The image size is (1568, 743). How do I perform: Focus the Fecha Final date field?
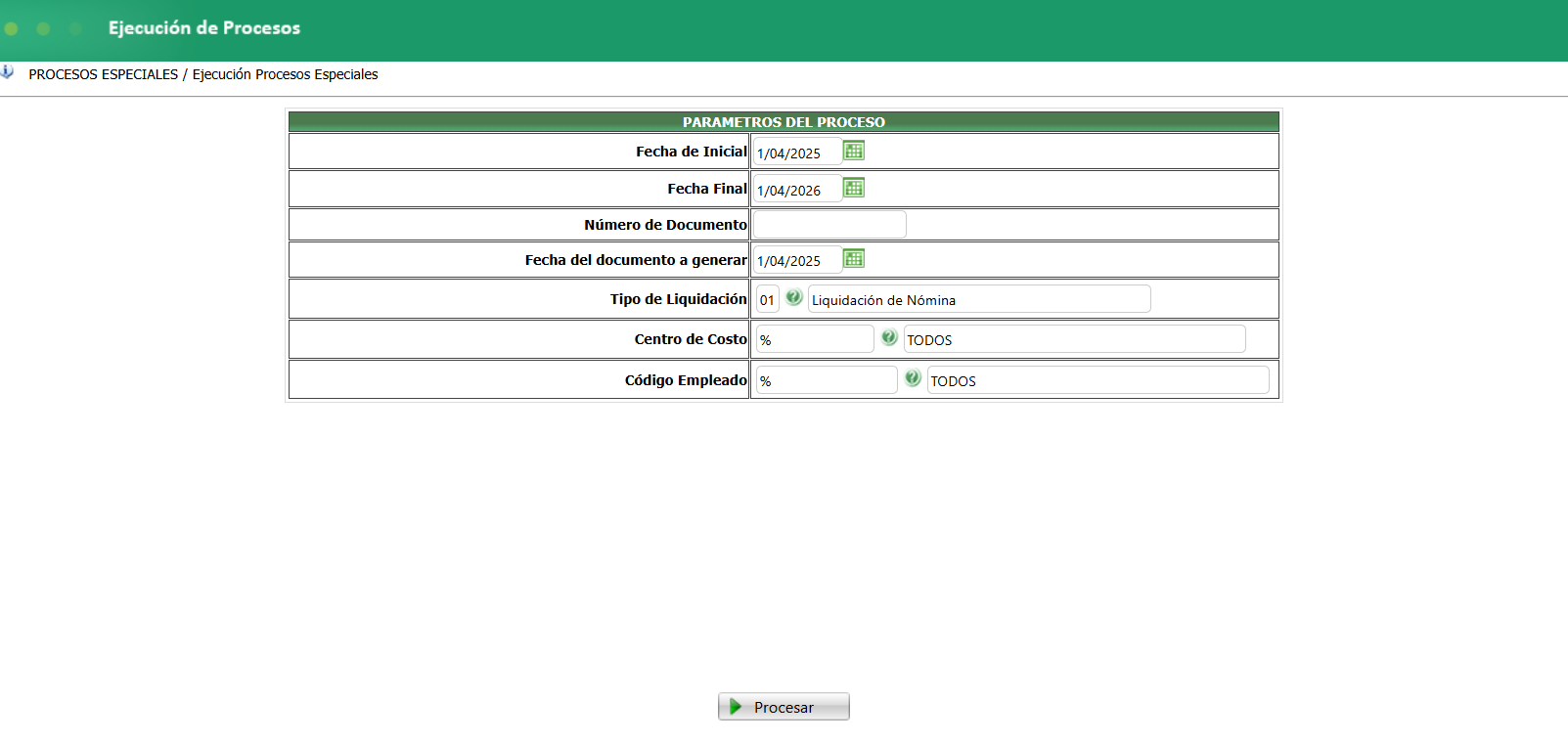[x=797, y=189]
